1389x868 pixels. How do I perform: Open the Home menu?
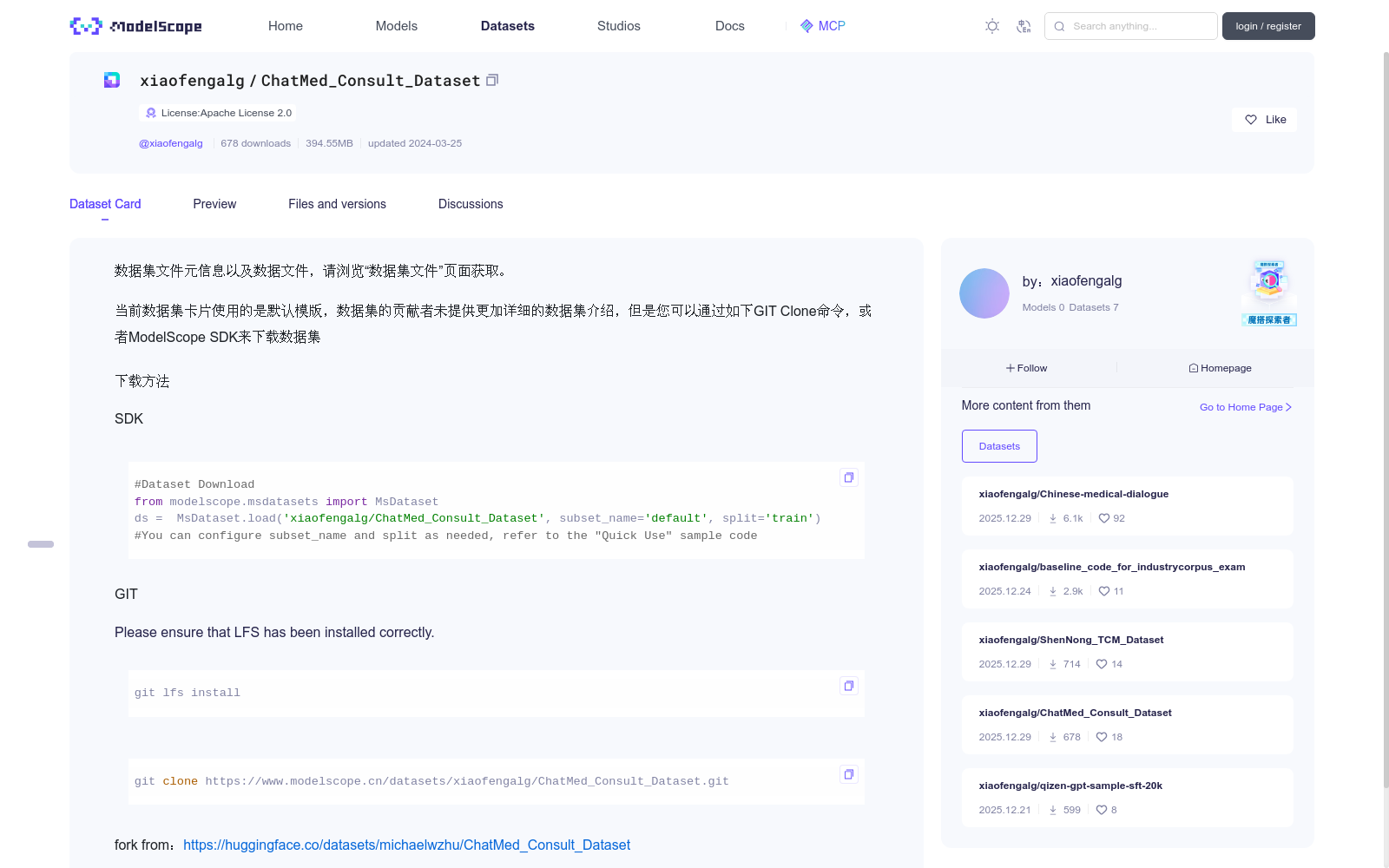286,26
